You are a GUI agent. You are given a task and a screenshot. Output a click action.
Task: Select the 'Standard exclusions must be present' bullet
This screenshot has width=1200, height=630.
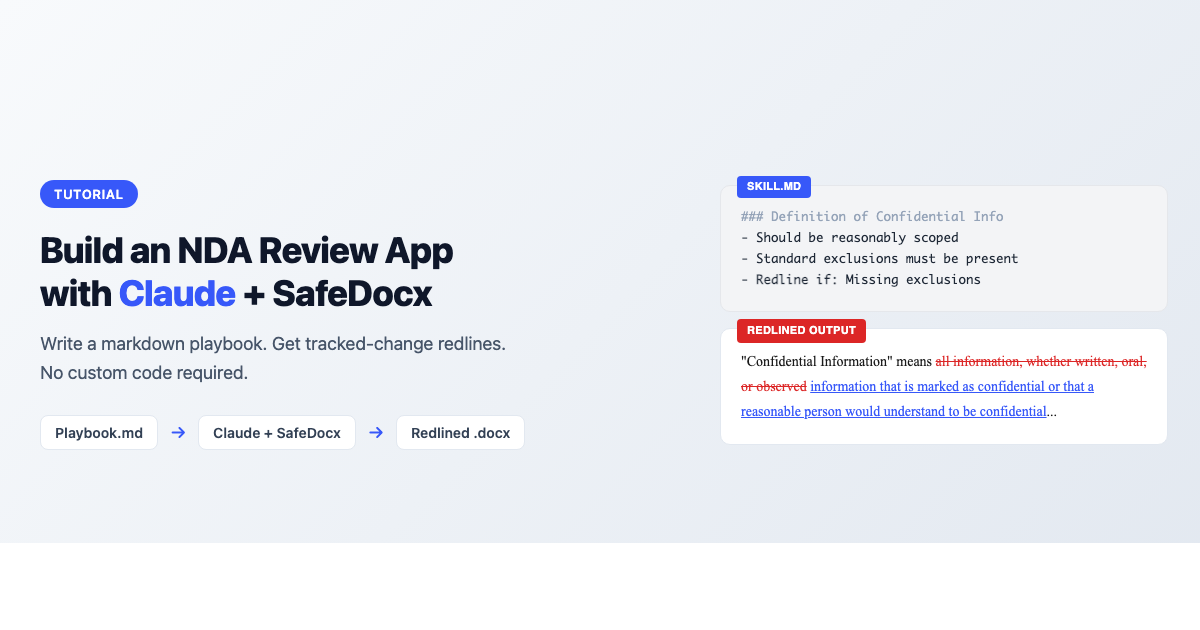coord(878,258)
